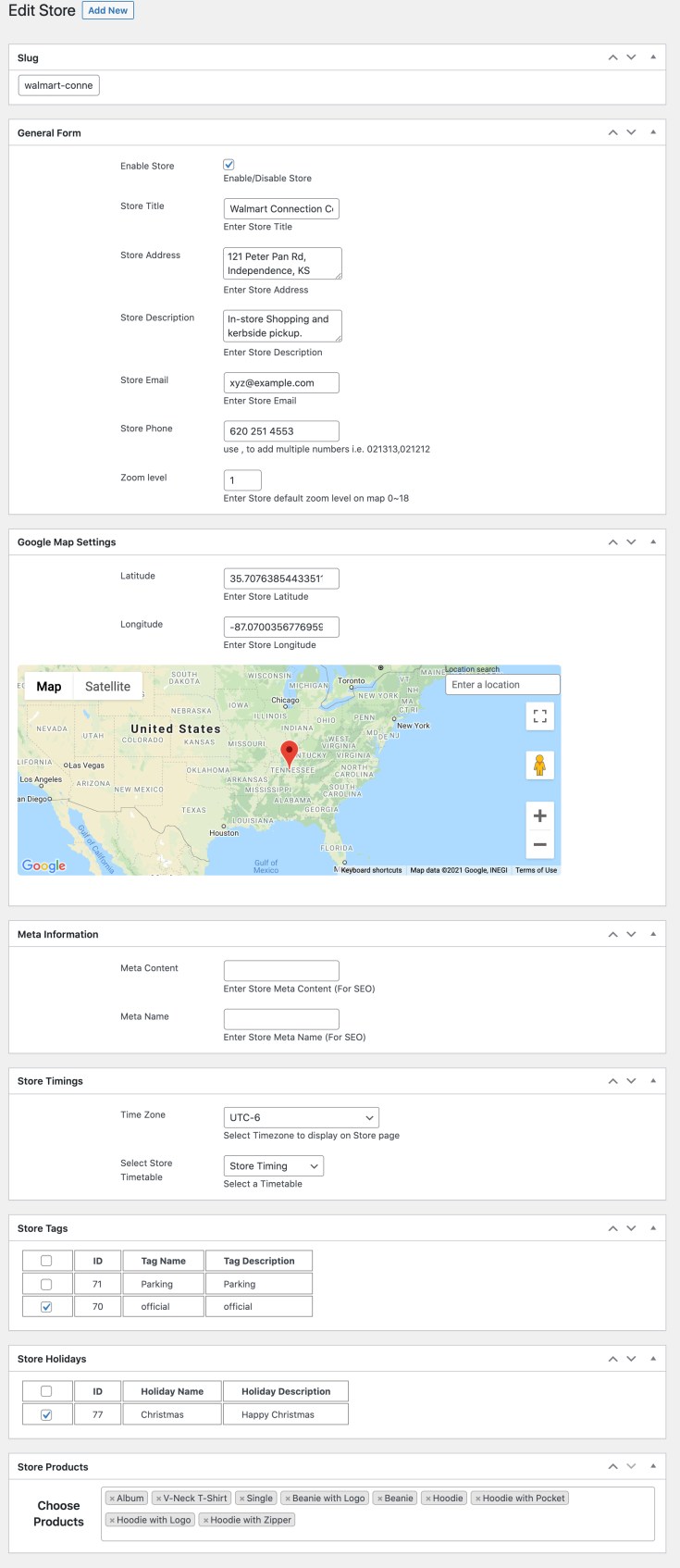Uncheck the official store tag

point(46,1305)
